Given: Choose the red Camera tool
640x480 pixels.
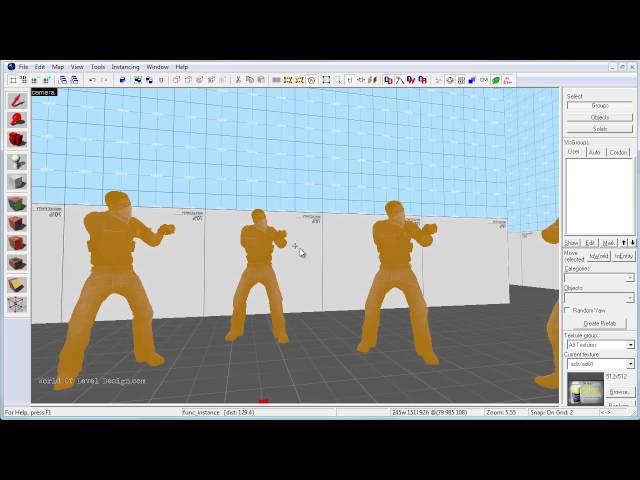Looking at the screenshot, I should tap(17, 139).
